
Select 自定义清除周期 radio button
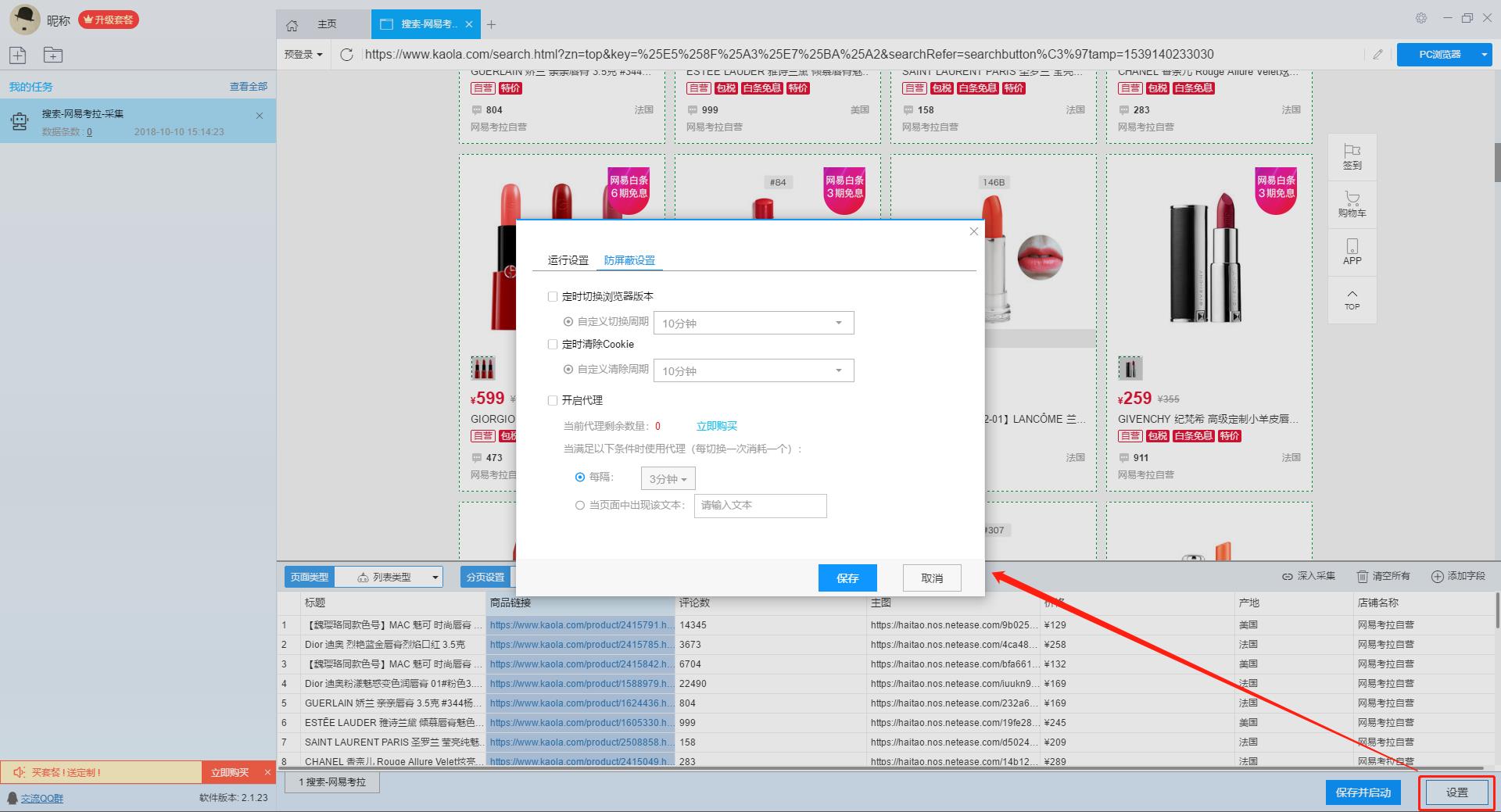tap(568, 369)
